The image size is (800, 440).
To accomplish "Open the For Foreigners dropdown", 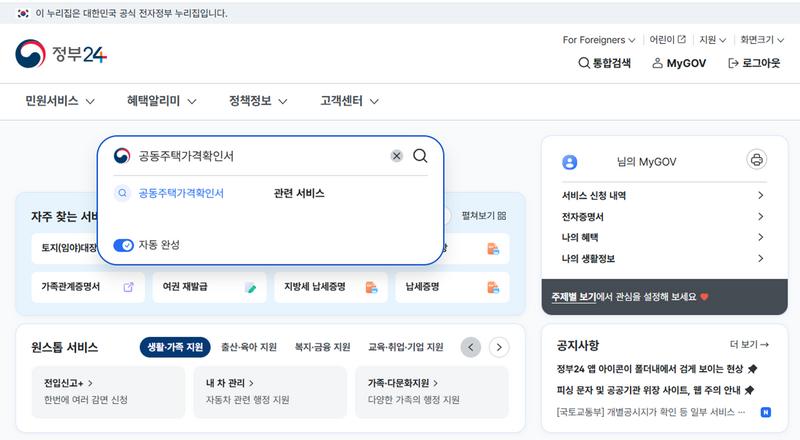I will click(599, 40).
